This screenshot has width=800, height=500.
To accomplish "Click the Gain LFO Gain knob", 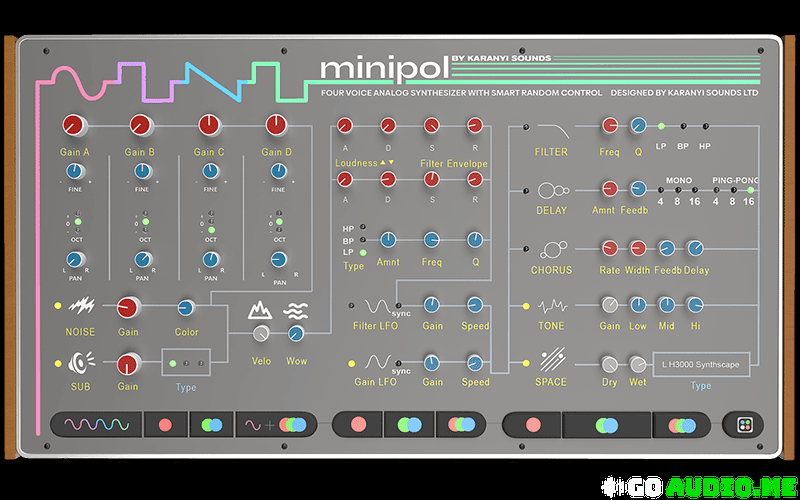I will (x=432, y=363).
